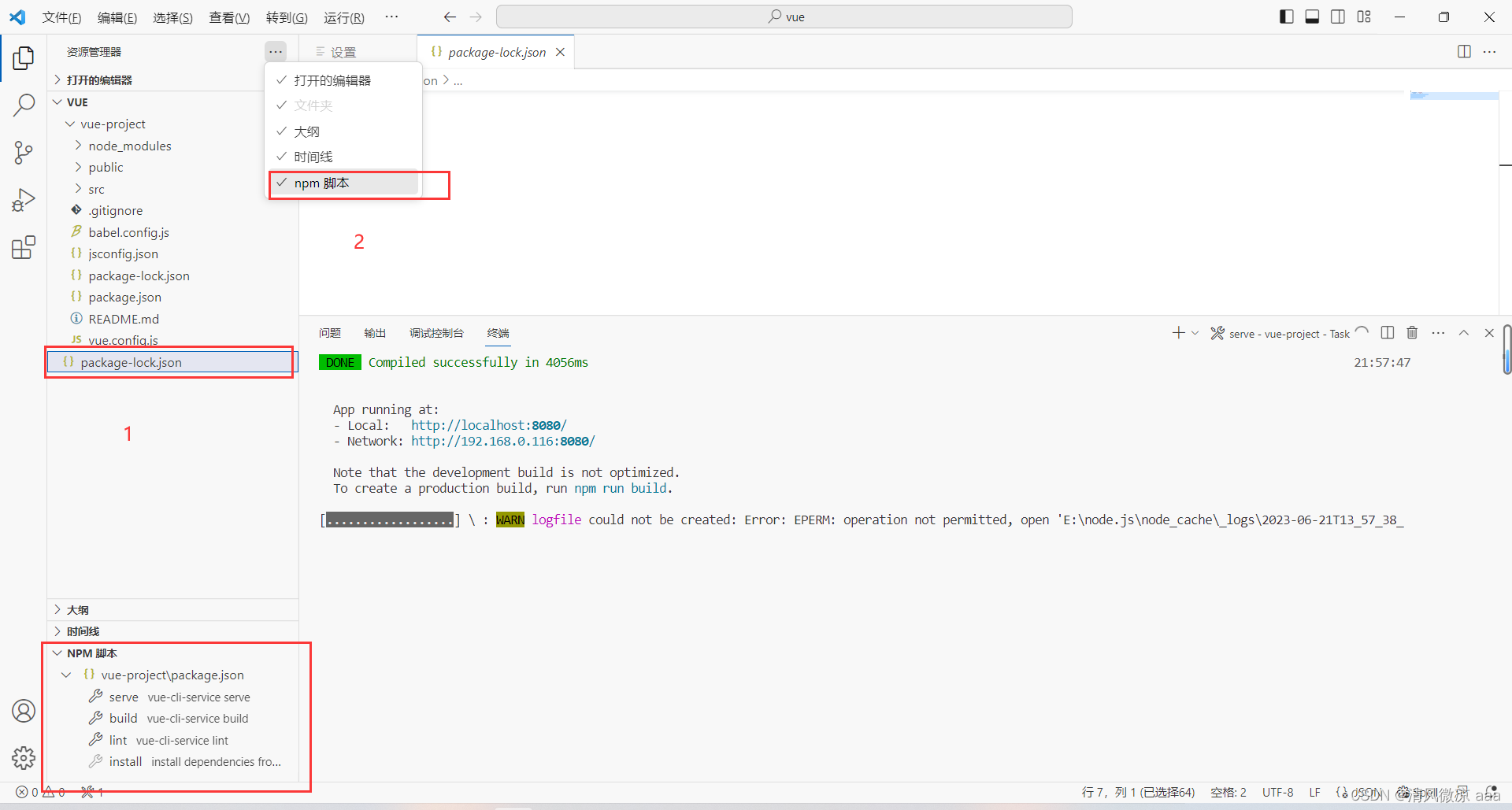Toggle bottom panel layout icon
This screenshot has height=810, width=1512.
pyautogui.click(x=1312, y=17)
